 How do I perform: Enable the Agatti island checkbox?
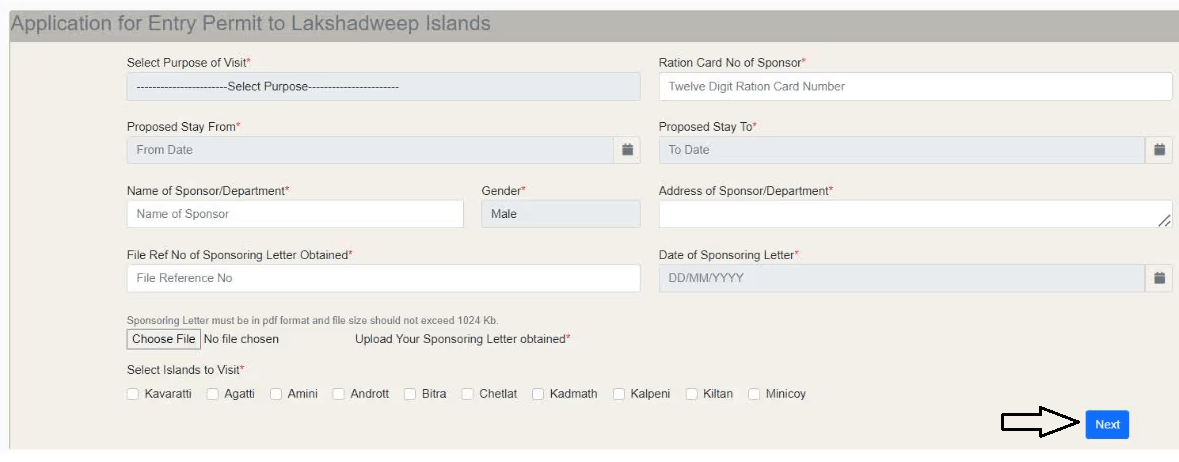coord(212,394)
